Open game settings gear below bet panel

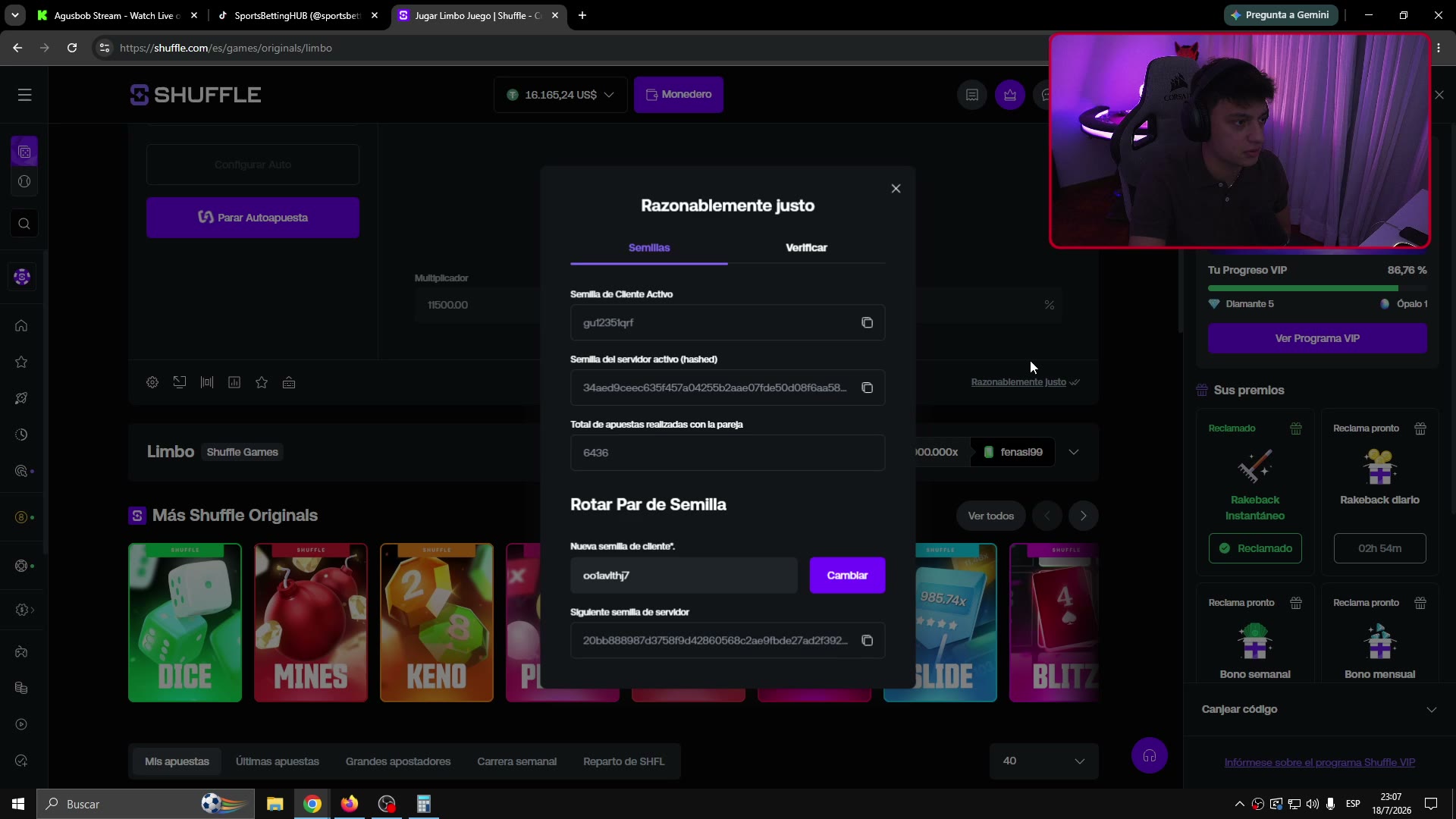152,382
